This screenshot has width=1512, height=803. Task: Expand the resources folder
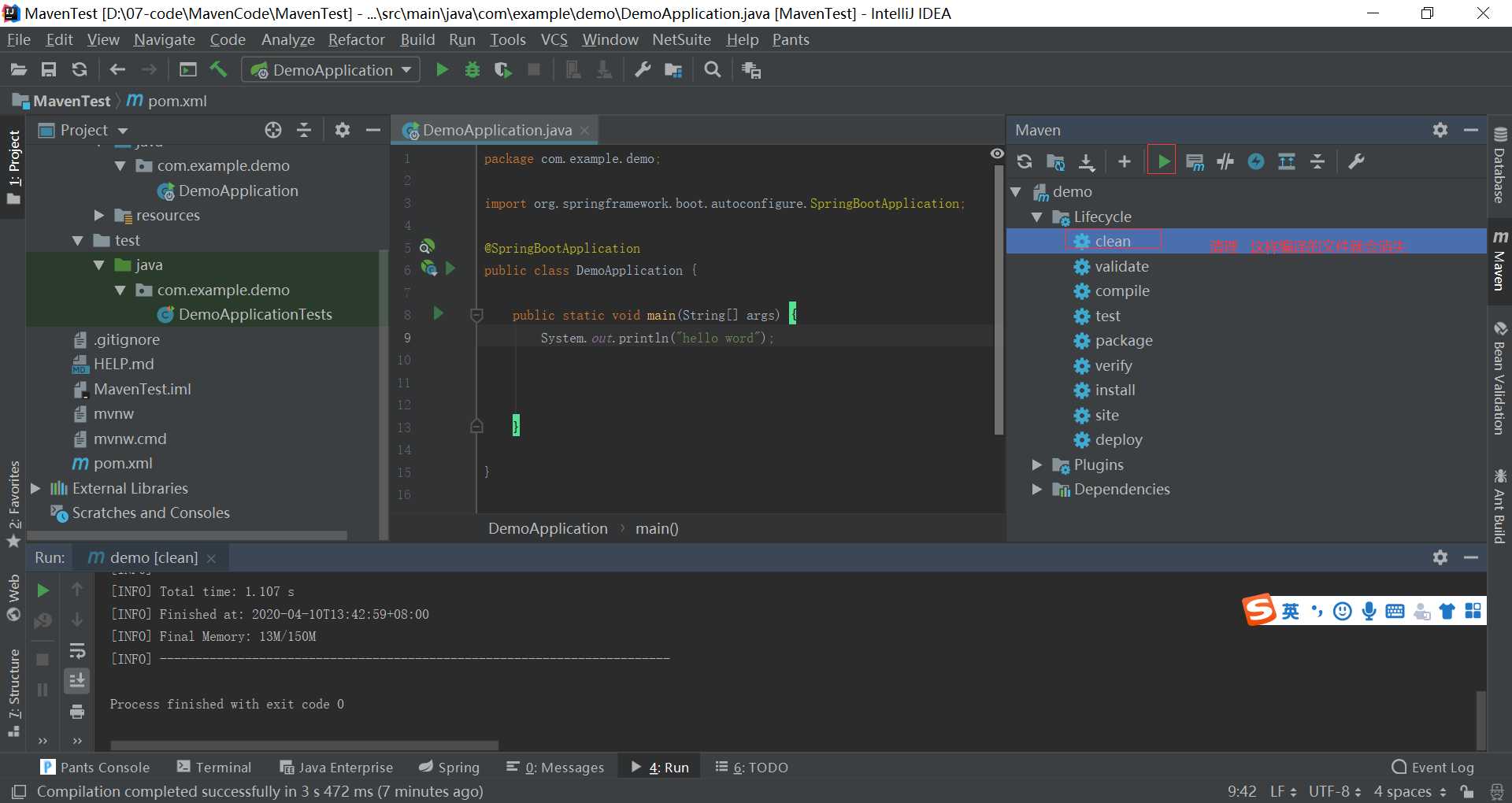(98, 215)
